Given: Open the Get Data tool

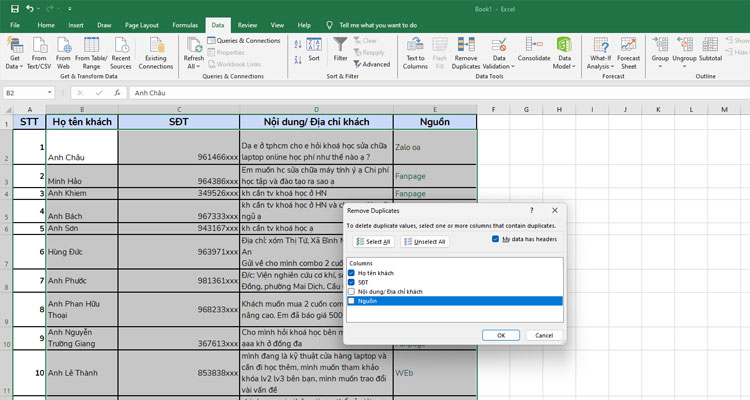Looking at the screenshot, I should (x=14, y=53).
